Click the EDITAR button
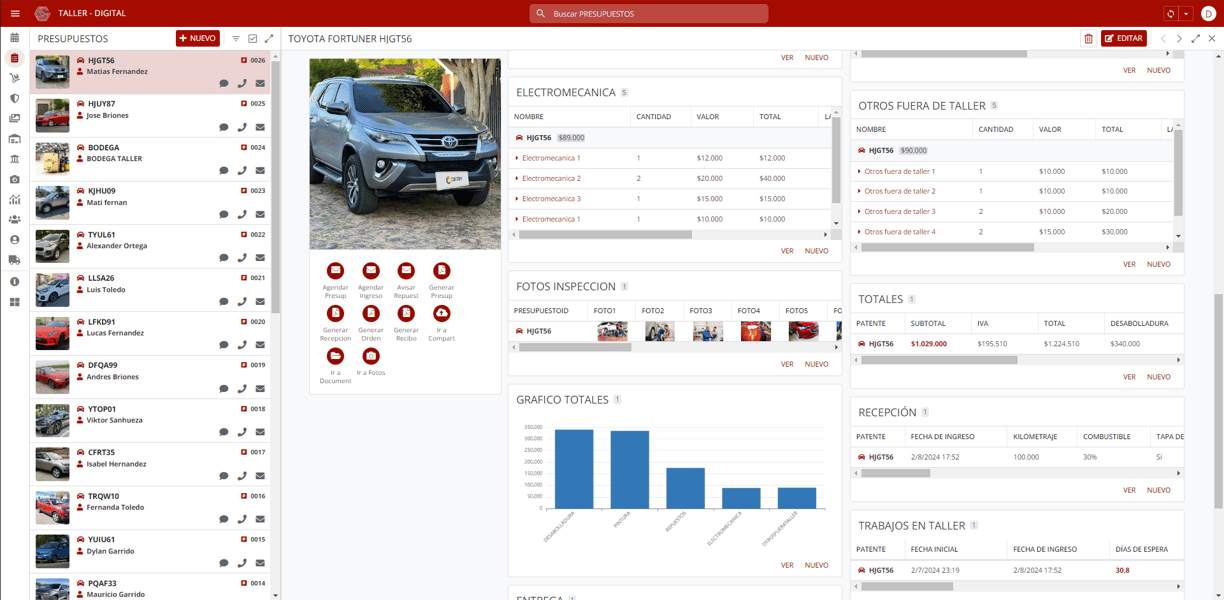 pyautogui.click(x=1124, y=38)
